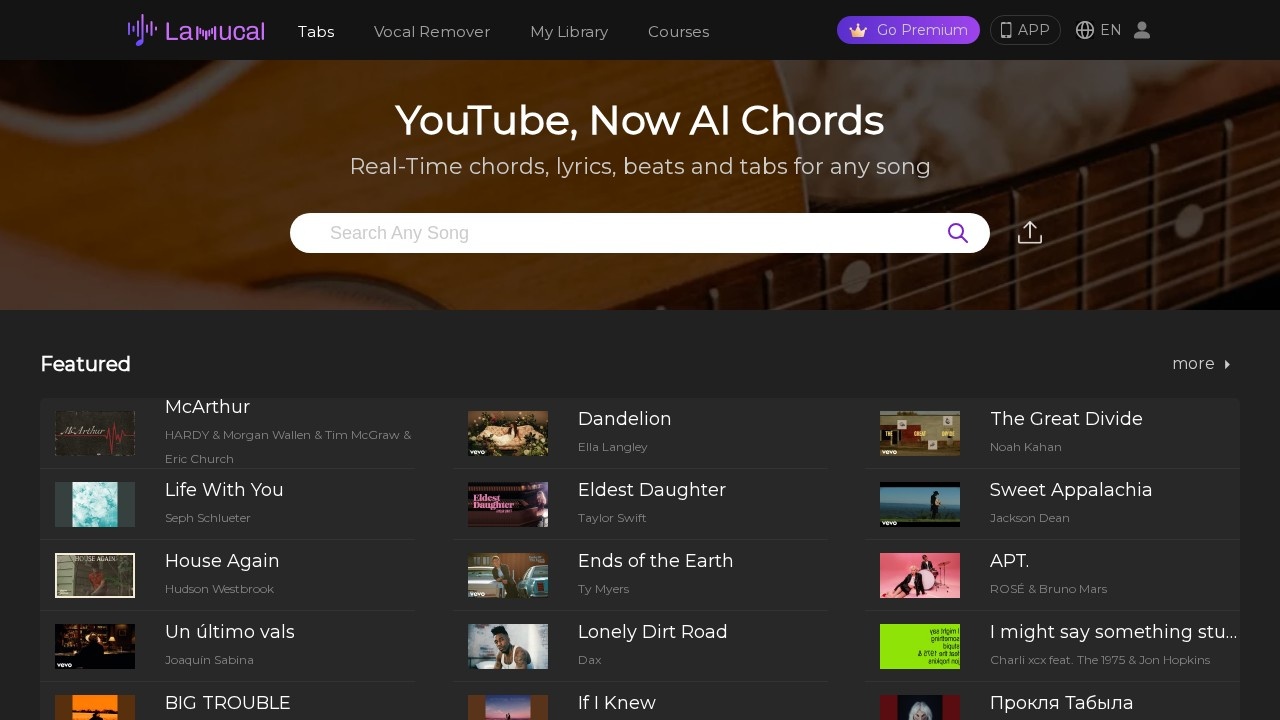The height and width of the screenshot is (720, 1280).
Task: Open the Courses page
Action: point(678,32)
